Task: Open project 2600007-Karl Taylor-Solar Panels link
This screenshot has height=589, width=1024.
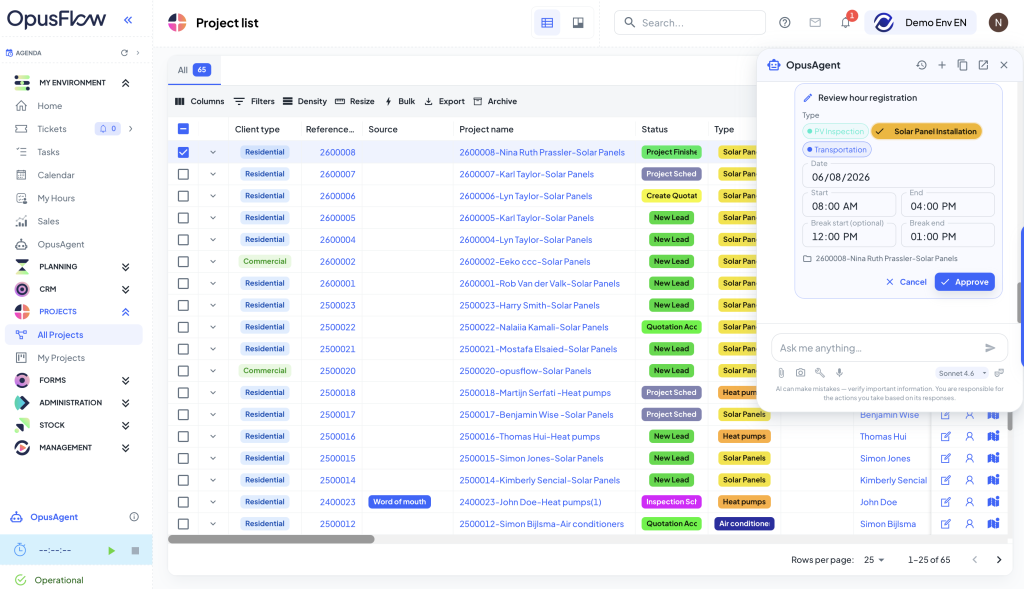Action: click(526, 174)
